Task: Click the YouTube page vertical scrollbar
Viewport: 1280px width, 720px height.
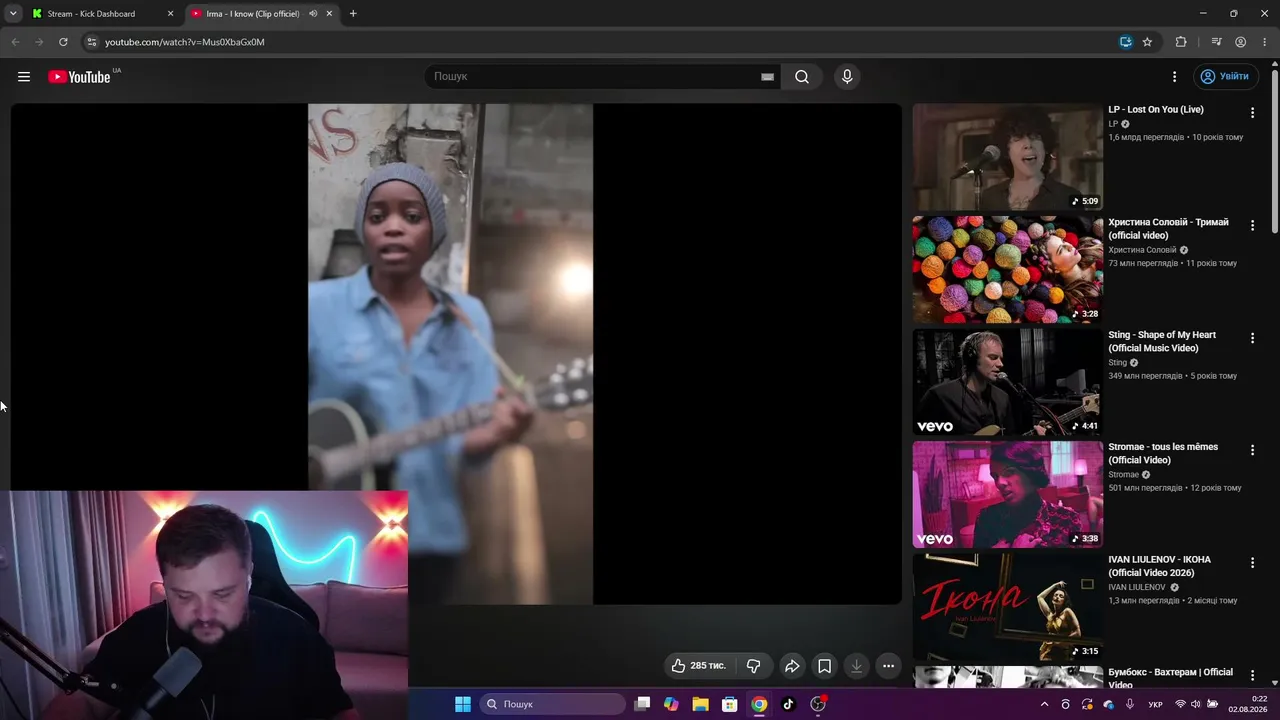Action: (1275, 150)
